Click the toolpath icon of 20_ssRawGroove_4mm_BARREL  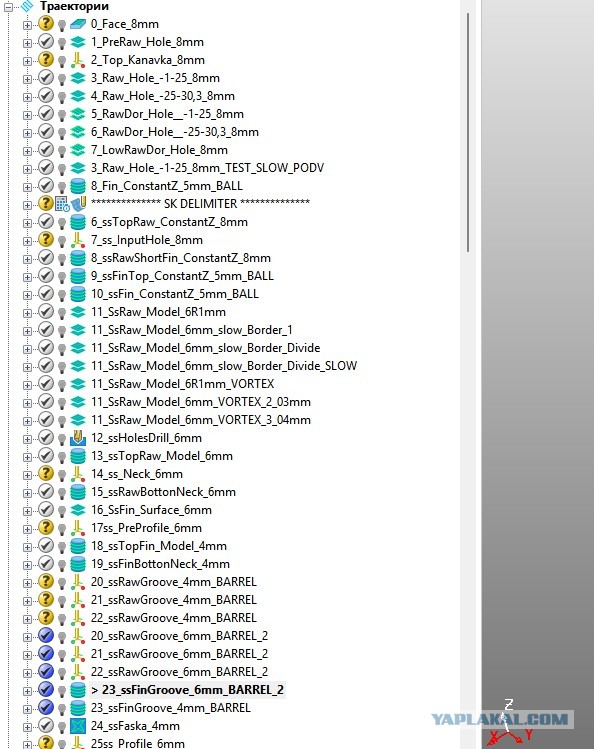pyautogui.click(x=77, y=582)
